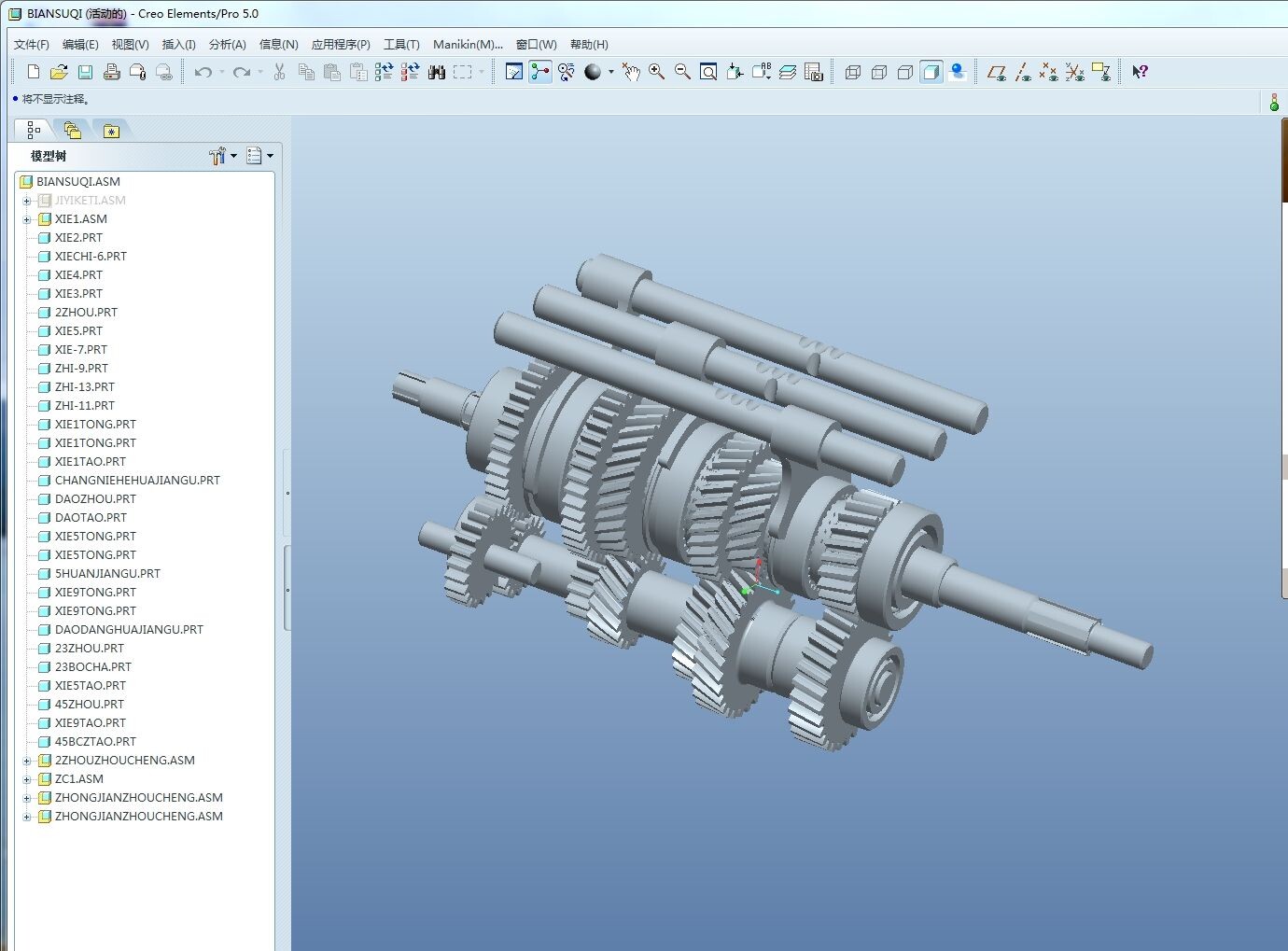Image resolution: width=1288 pixels, height=951 pixels.
Task: Toggle annotation element display
Action: (1101, 72)
